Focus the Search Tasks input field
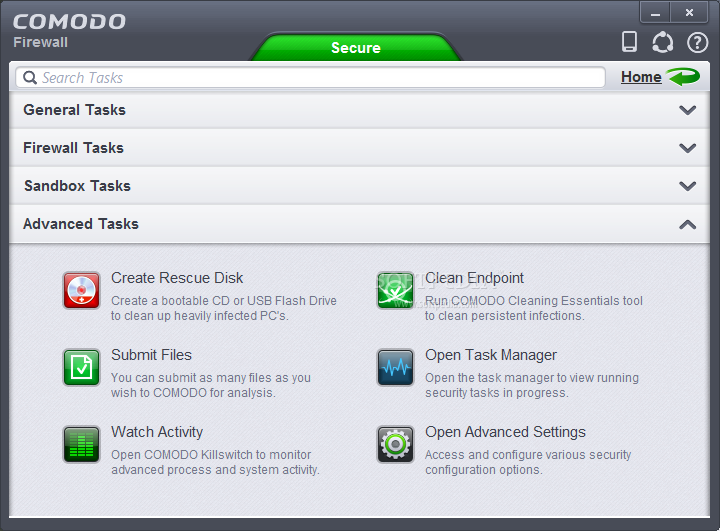720x531 pixels. [x=310, y=78]
